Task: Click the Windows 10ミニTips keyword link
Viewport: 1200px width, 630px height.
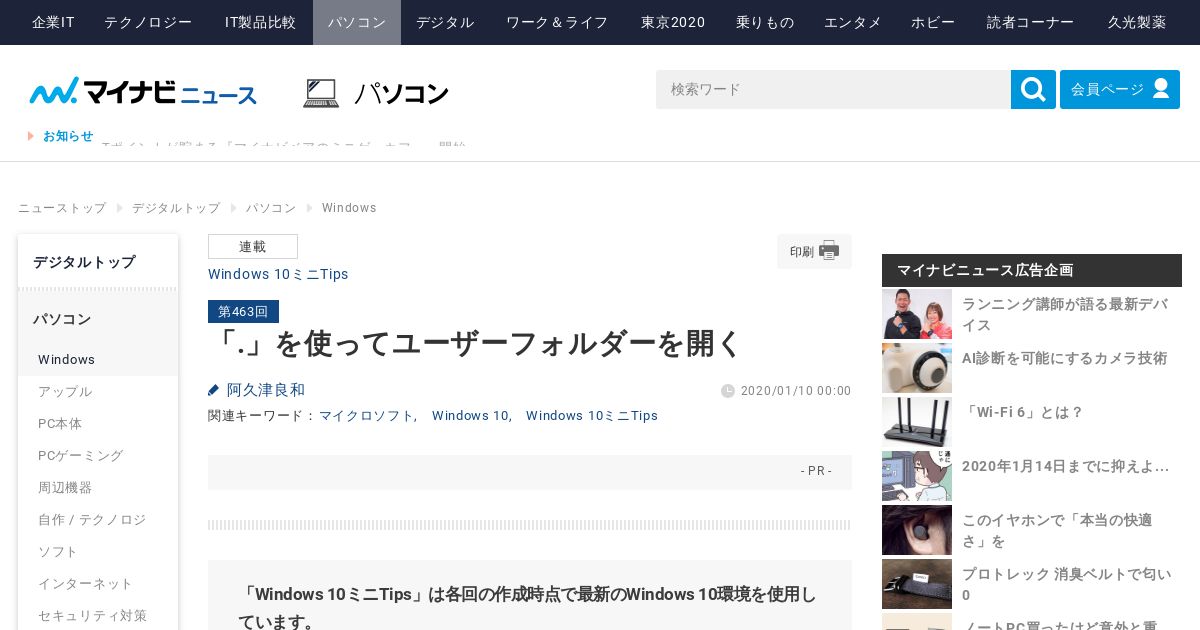Action: click(x=592, y=416)
